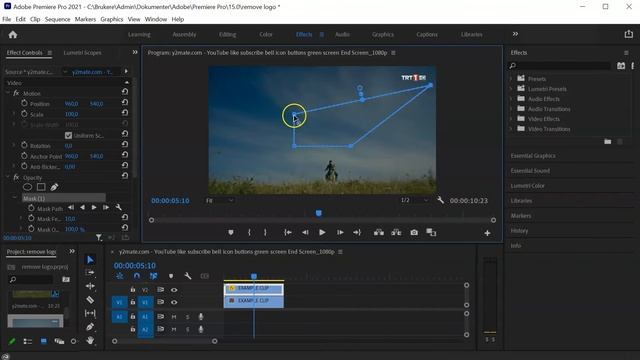Export frame with camera icon
This screenshot has height=360, width=640.
pyautogui.click(x=414, y=232)
